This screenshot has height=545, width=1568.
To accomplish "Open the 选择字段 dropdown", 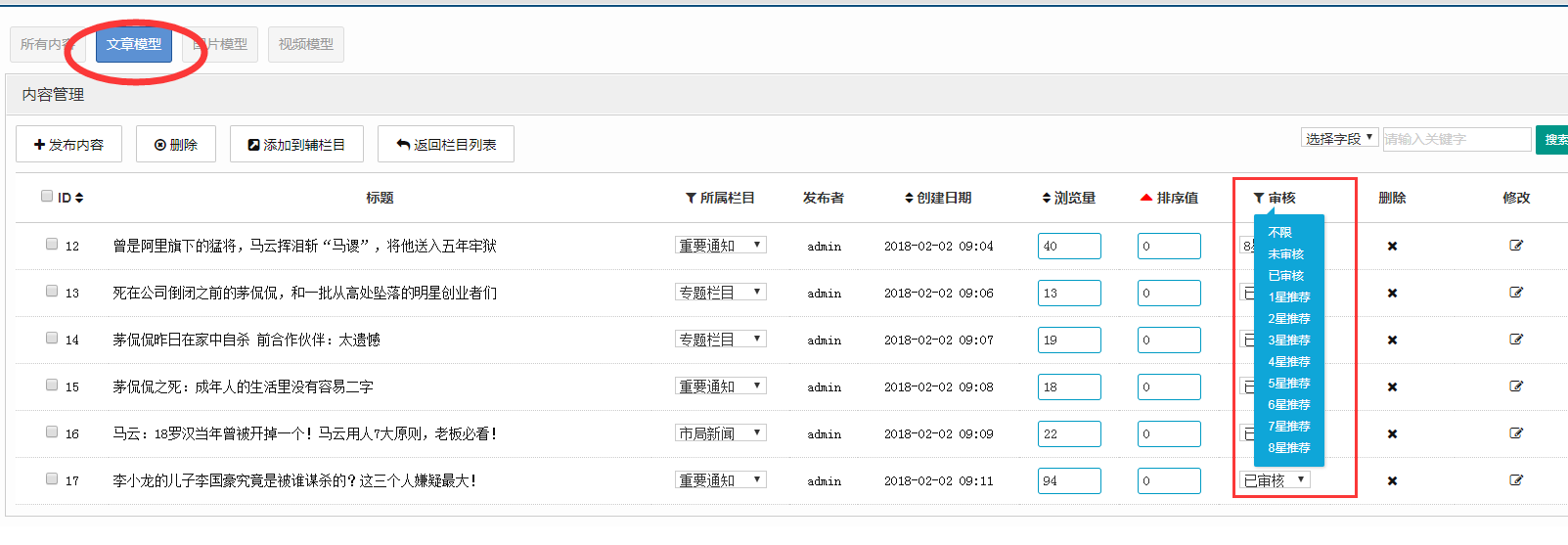I will 1339,139.
